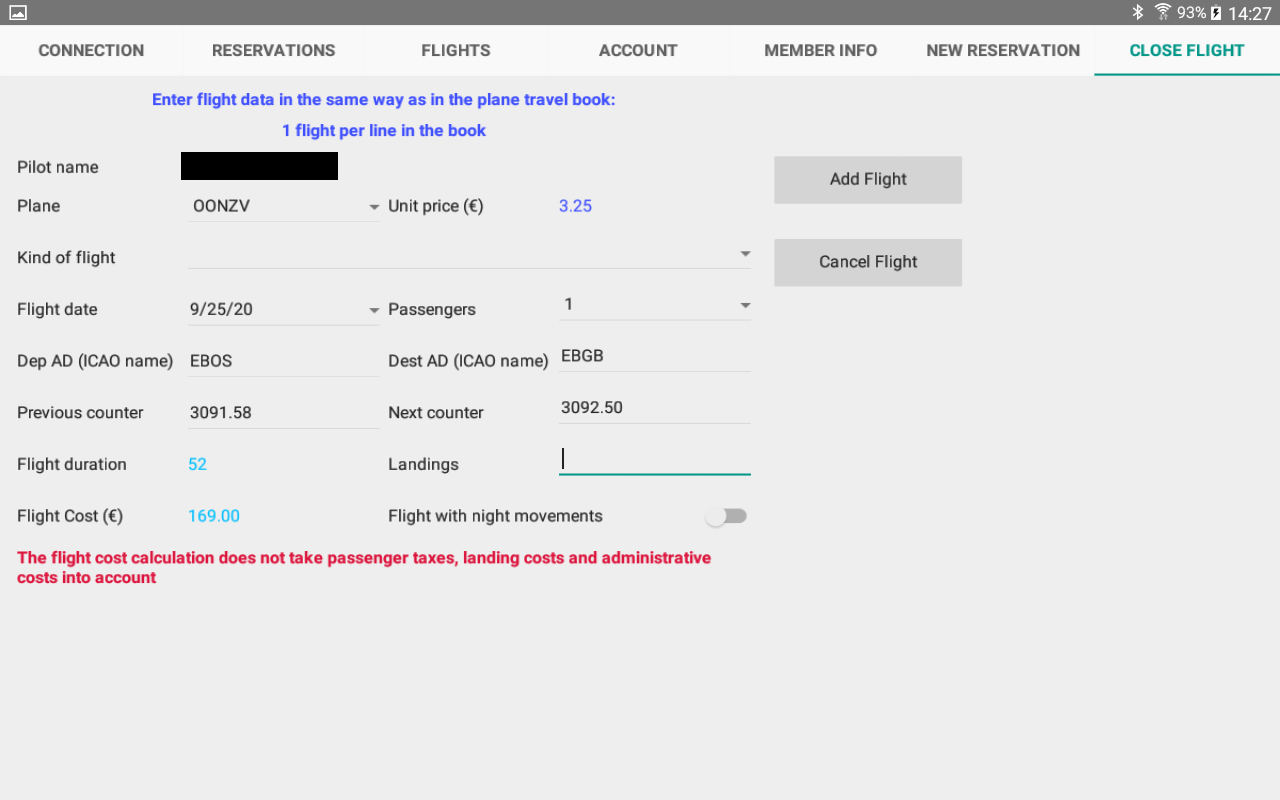Focus the Landings input field

point(655,459)
